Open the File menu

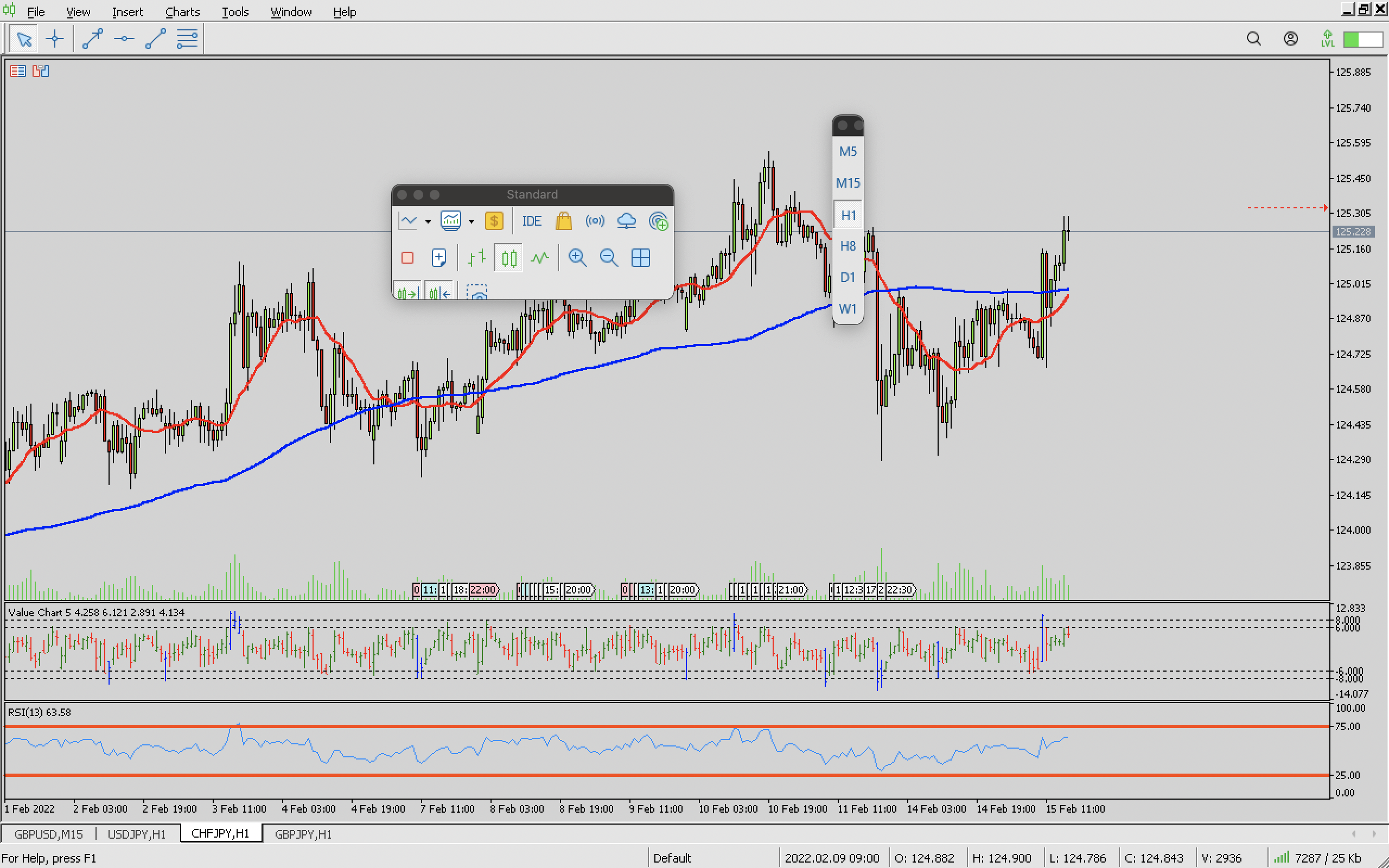point(36,11)
